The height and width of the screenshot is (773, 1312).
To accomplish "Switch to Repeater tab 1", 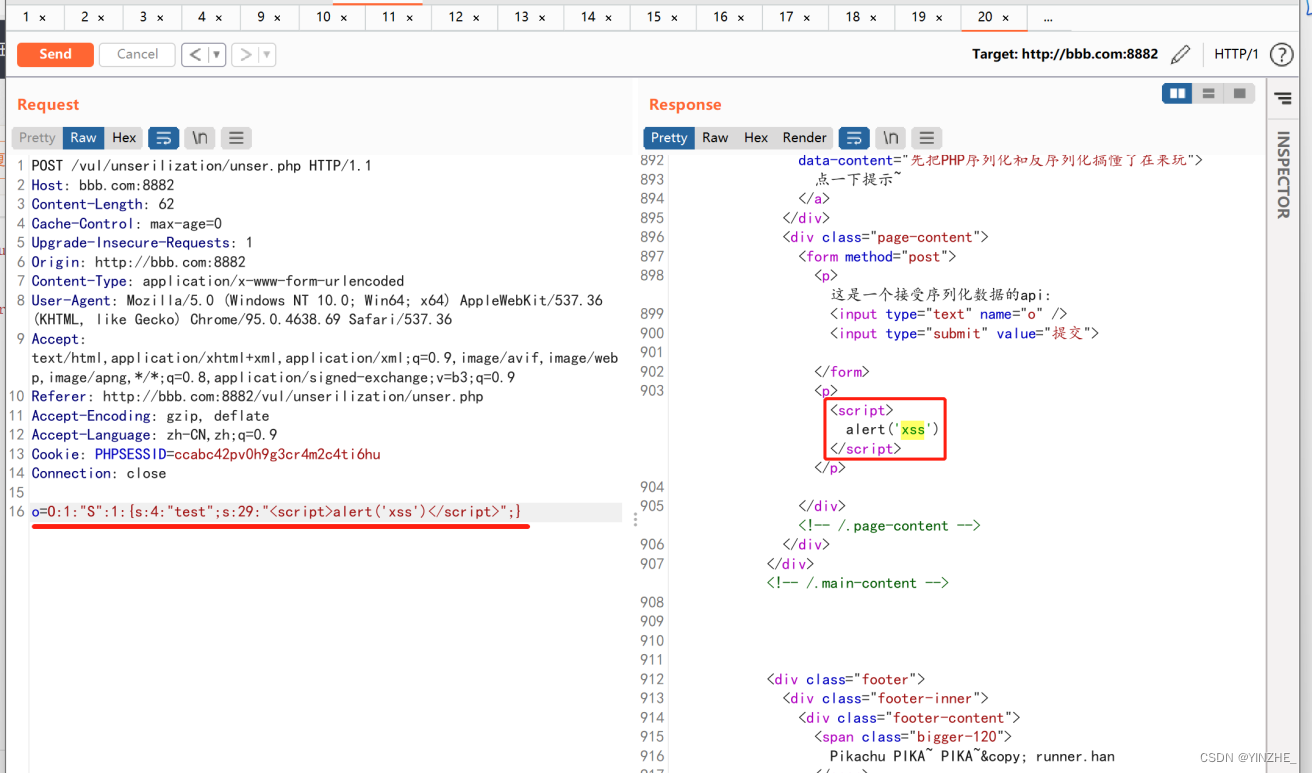I will (27, 17).
